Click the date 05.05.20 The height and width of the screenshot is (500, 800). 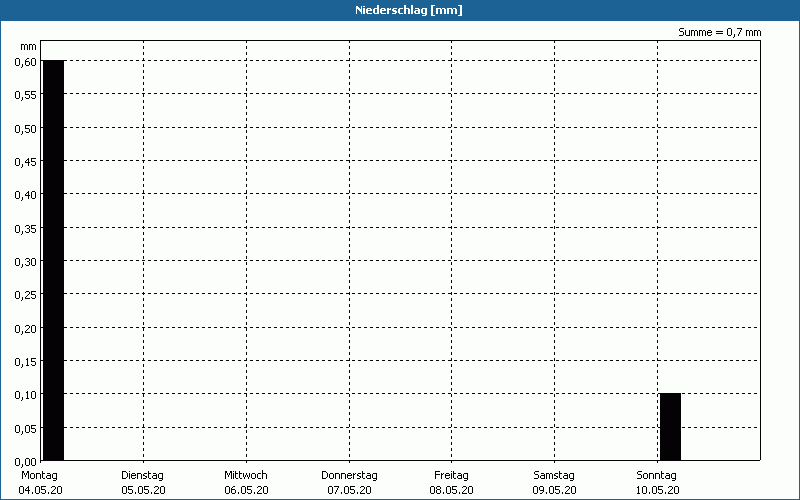(143, 490)
